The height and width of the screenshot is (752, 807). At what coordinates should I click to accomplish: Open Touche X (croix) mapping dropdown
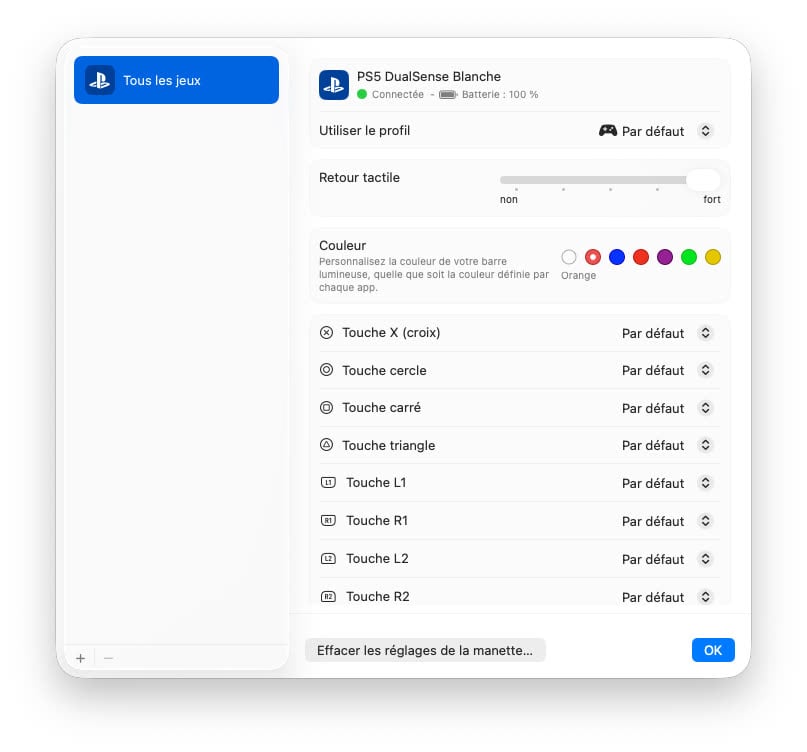(x=706, y=333)
